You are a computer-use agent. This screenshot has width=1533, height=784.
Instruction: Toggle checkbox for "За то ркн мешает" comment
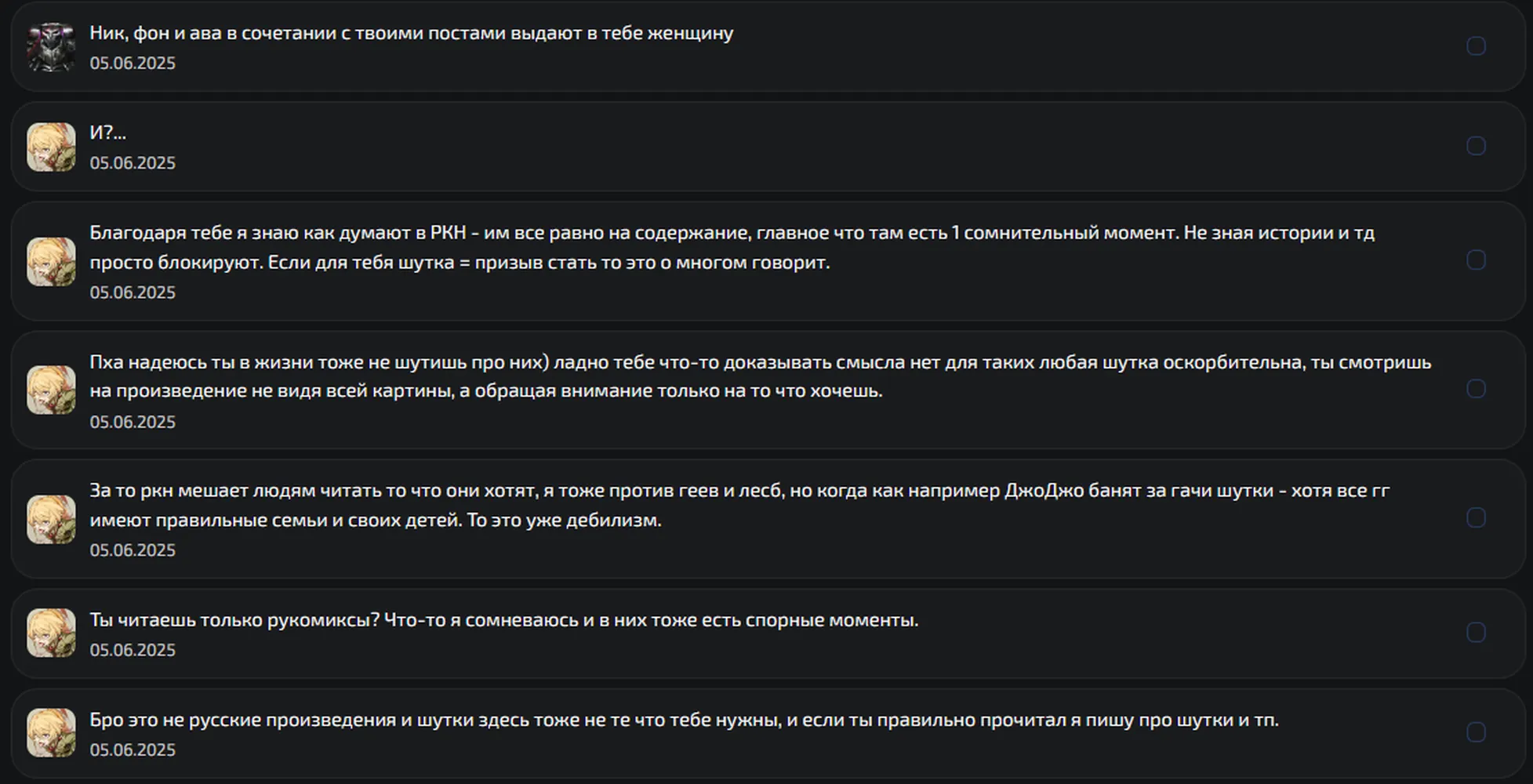[1476, 517]
